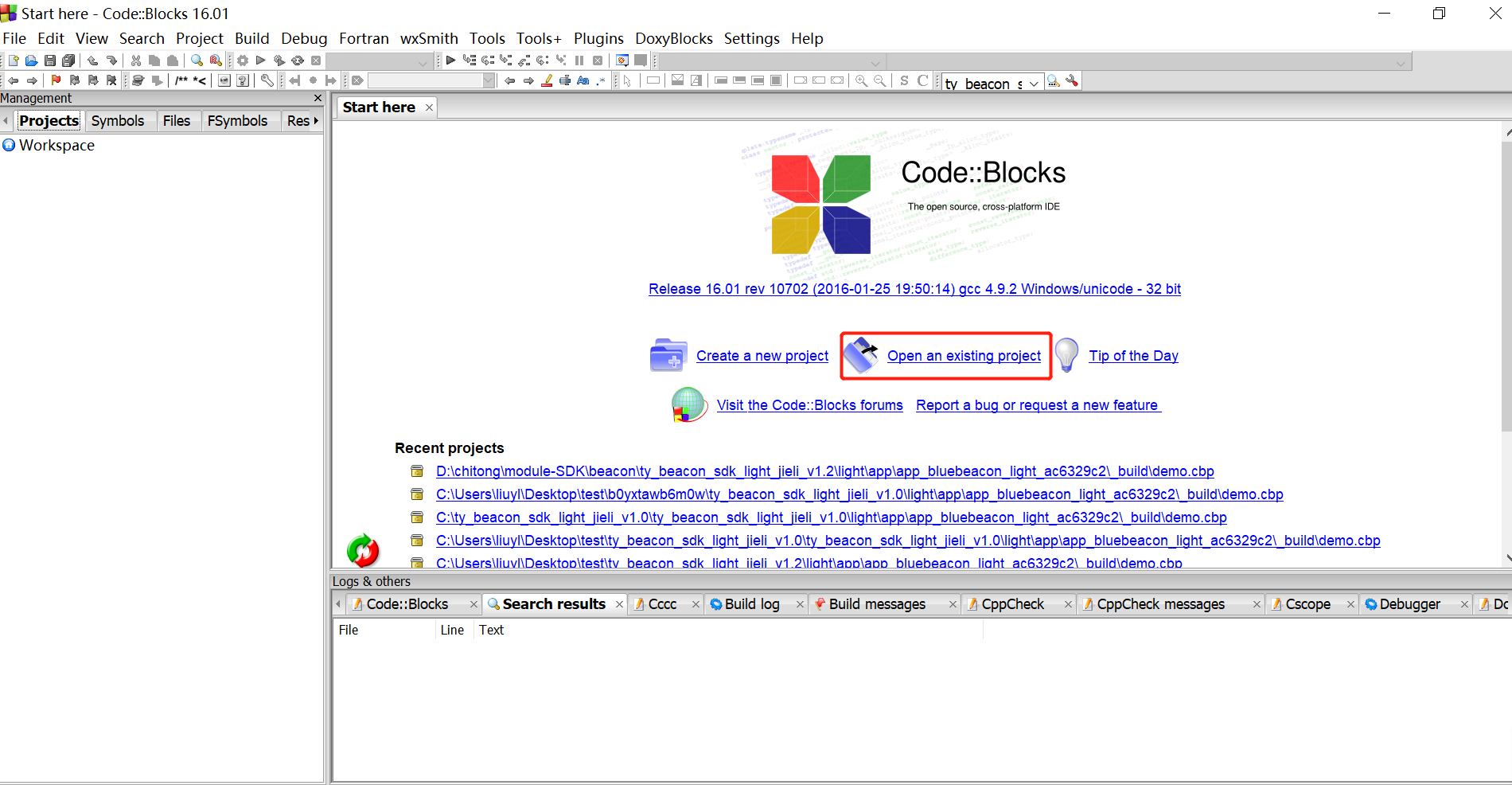Select the Workspace tree item

point(57,145)
